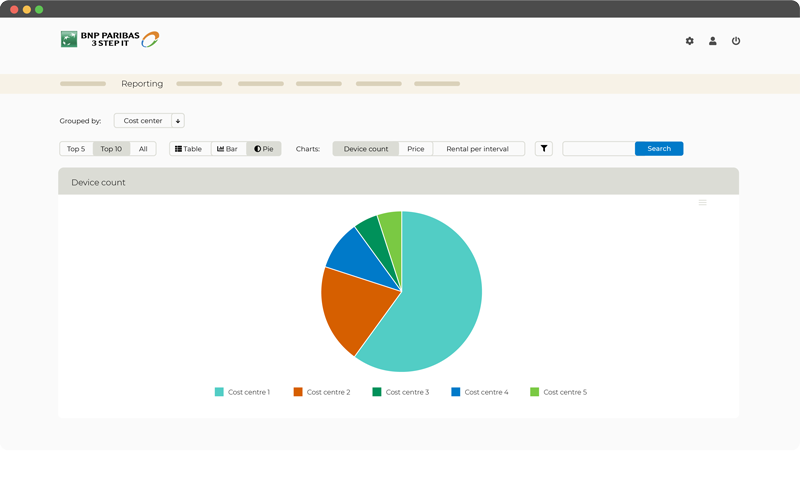The image size is (800, 480).
Task: Click the BNP Paribas 3 Step IT logo
Action: tap(110, 40)
